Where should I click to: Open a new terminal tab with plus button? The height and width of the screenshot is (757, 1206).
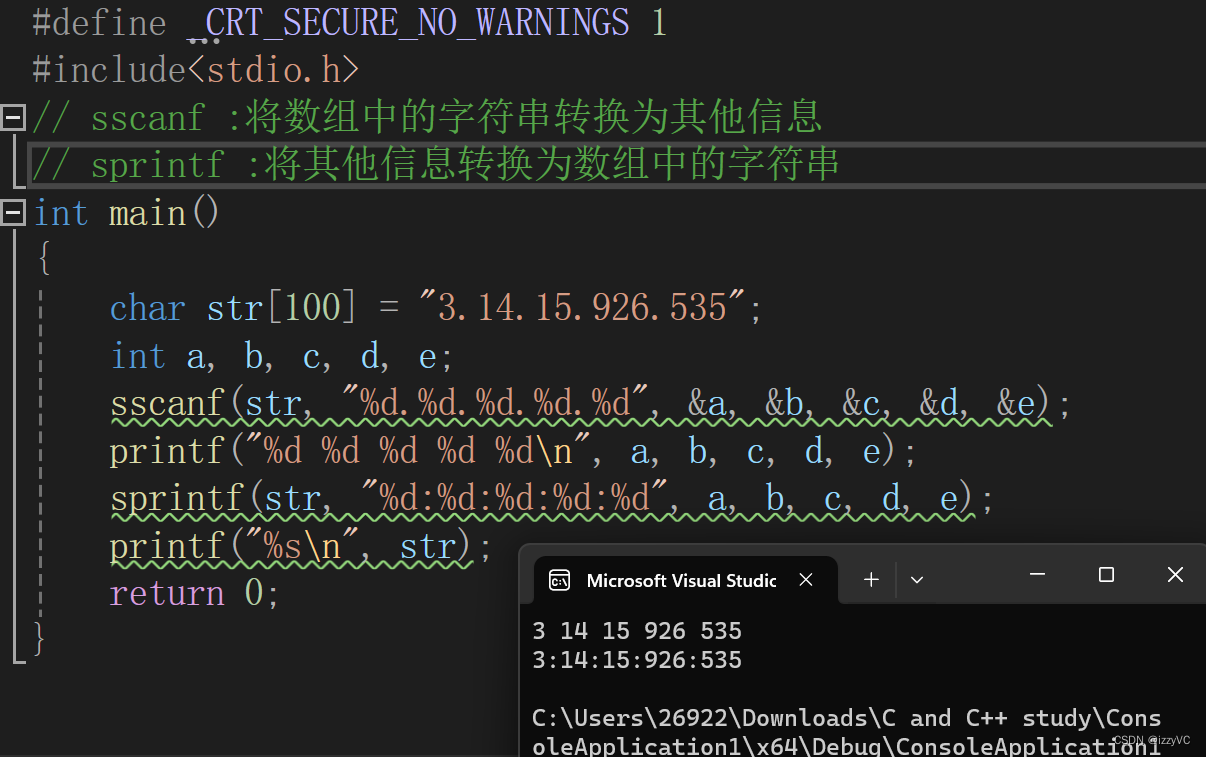pyautogui.click(x=870, y=579)
